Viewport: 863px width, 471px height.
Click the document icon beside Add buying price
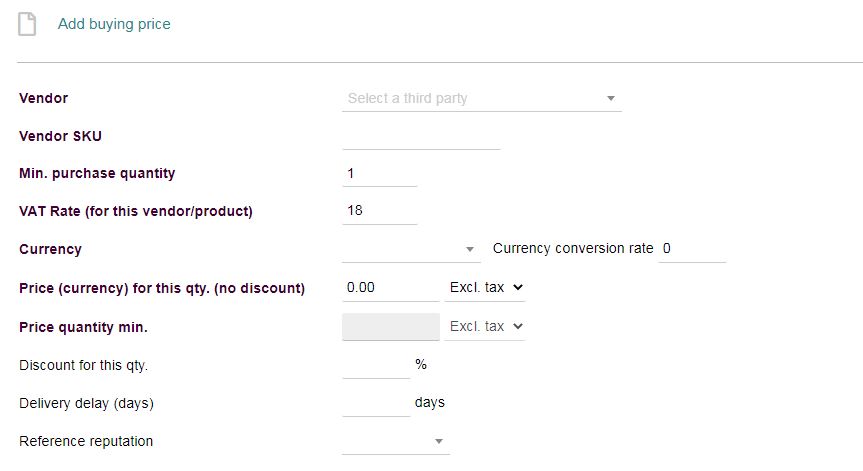[x=27, y=24]
